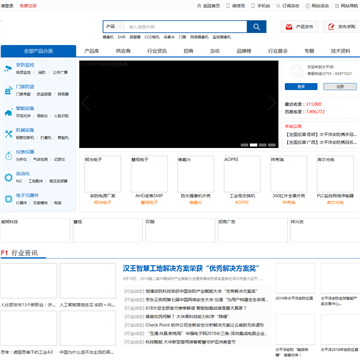Focus the search keyword input field
360x360 pixels.
(186, 27)
